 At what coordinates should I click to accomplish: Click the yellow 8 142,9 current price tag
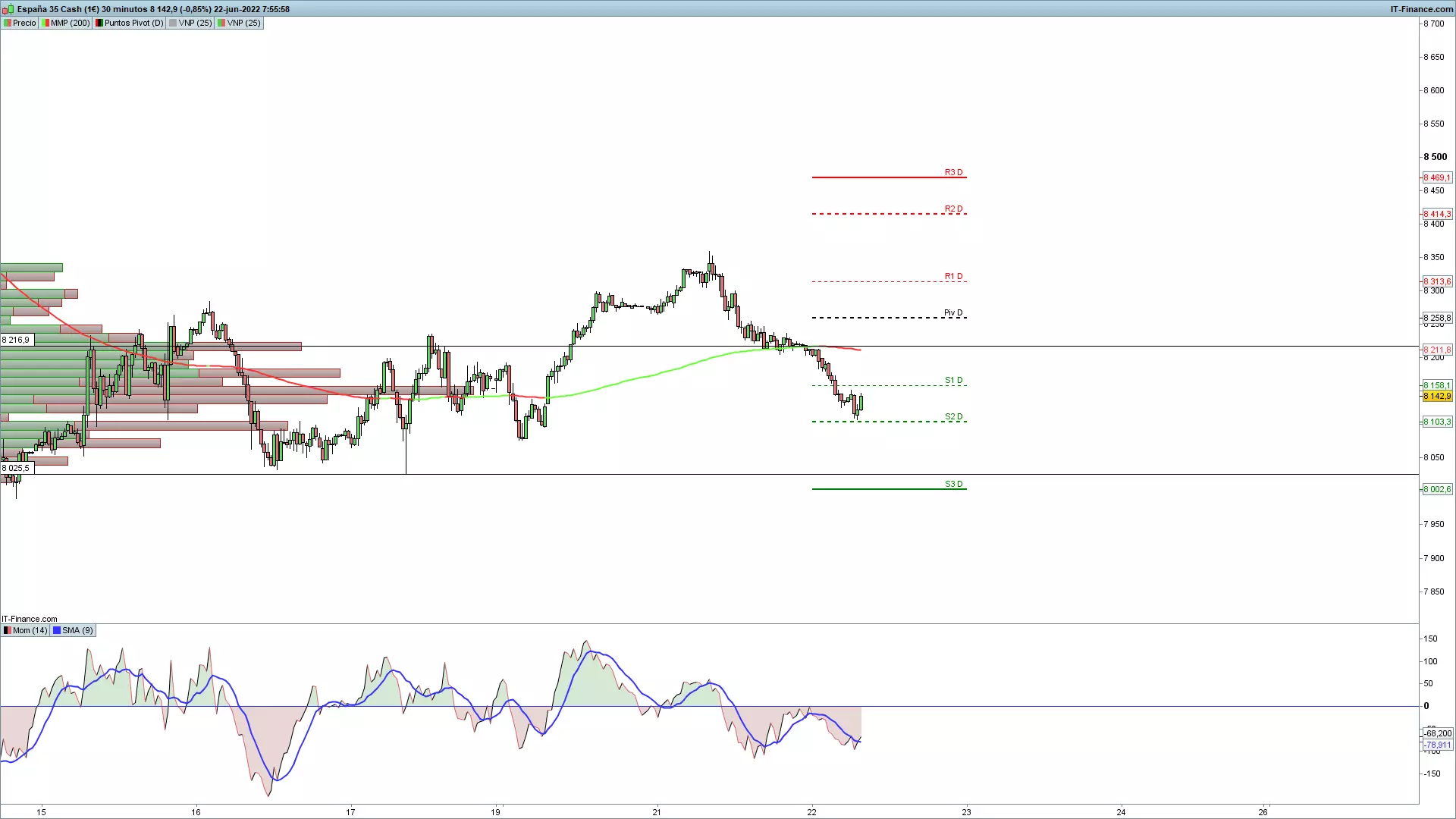tap(1437, 396)
